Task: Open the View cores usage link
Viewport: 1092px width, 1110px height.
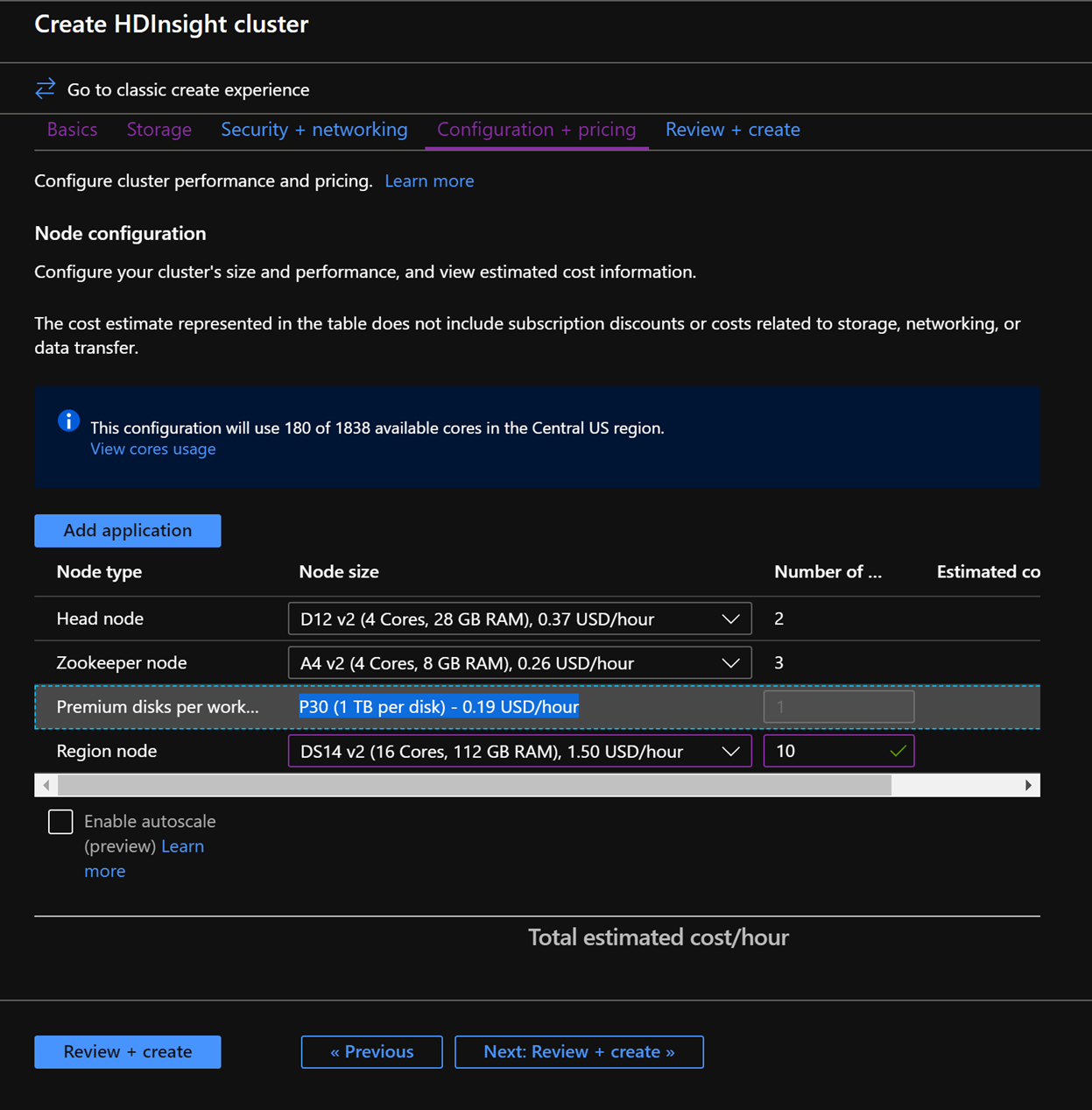Action: click(152, 449)
